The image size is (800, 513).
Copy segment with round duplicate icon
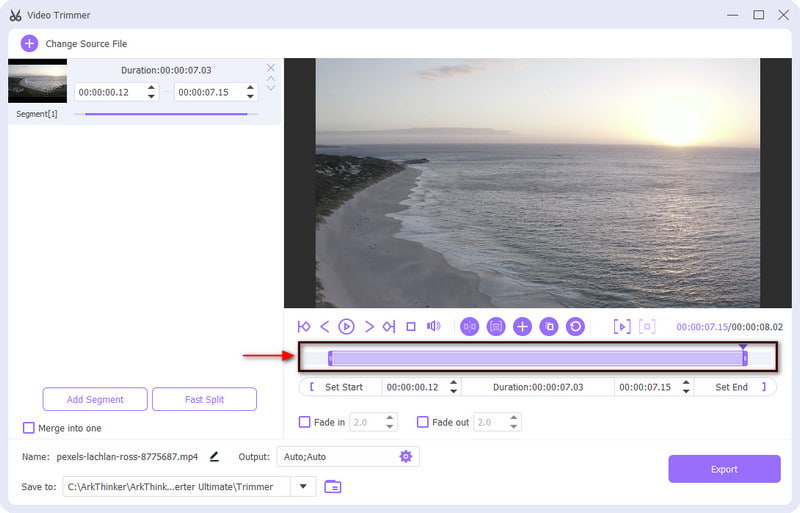tap(549, 327)
